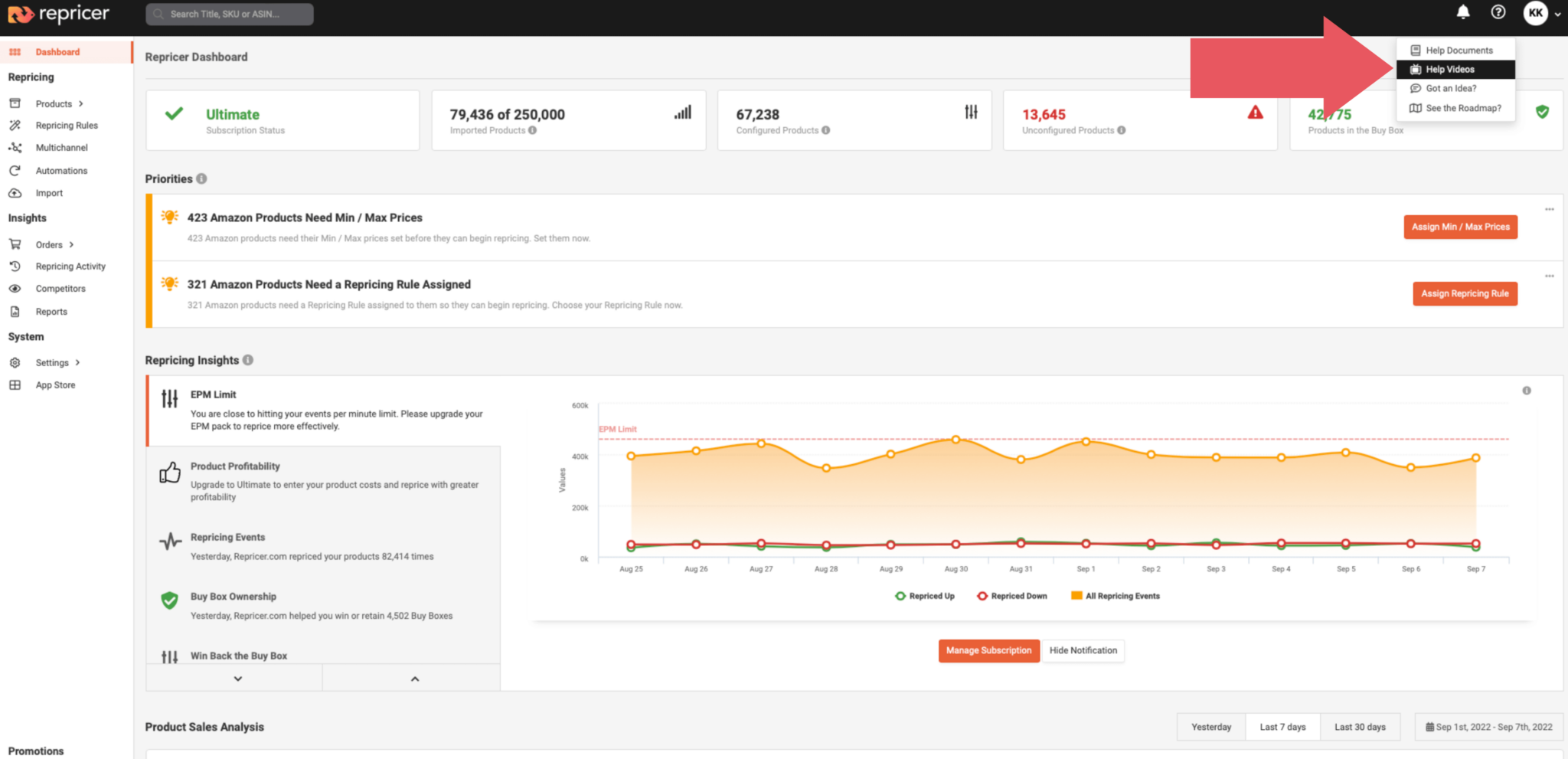Open Competitors page from the sidebar

click(60, 289)
